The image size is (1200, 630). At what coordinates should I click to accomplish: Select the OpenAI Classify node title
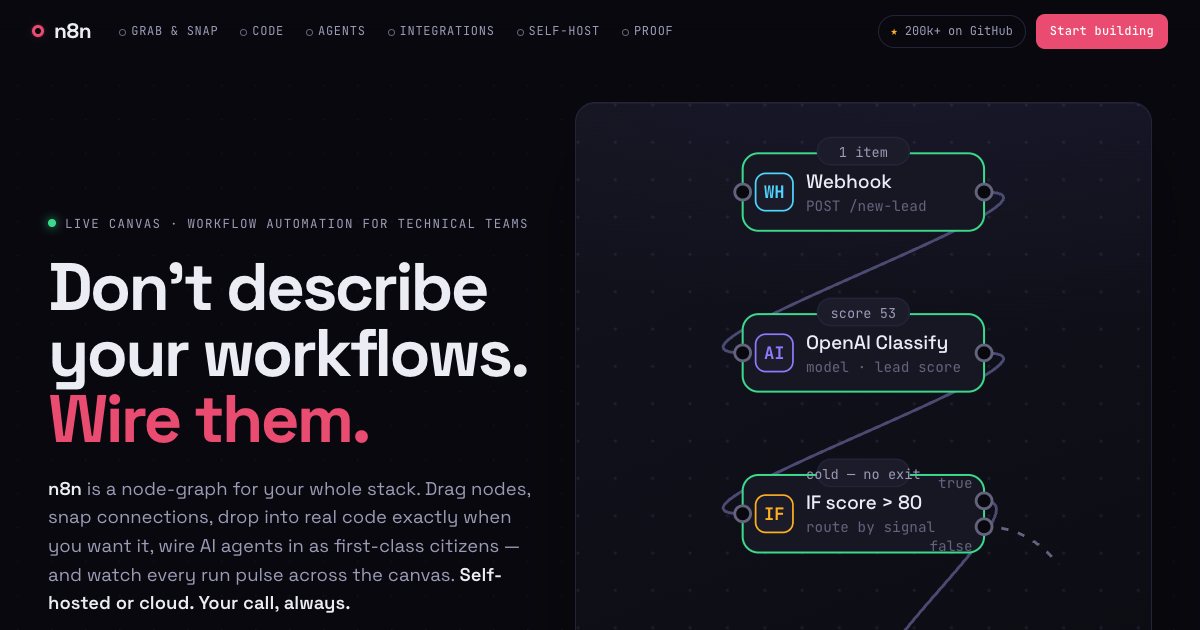(x=877, y=343)
